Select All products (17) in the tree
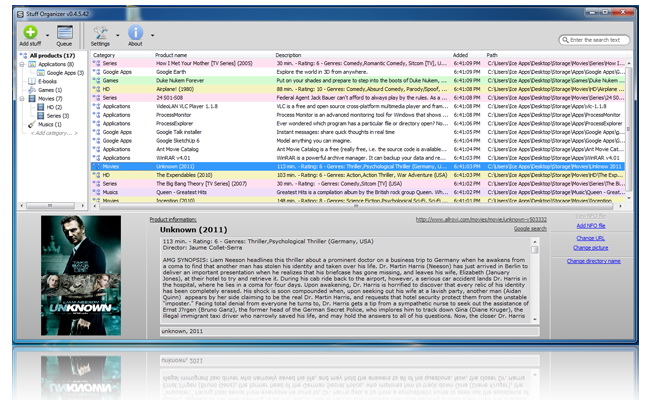This screenshot has width=650, height=400. (x=52, y=55)
